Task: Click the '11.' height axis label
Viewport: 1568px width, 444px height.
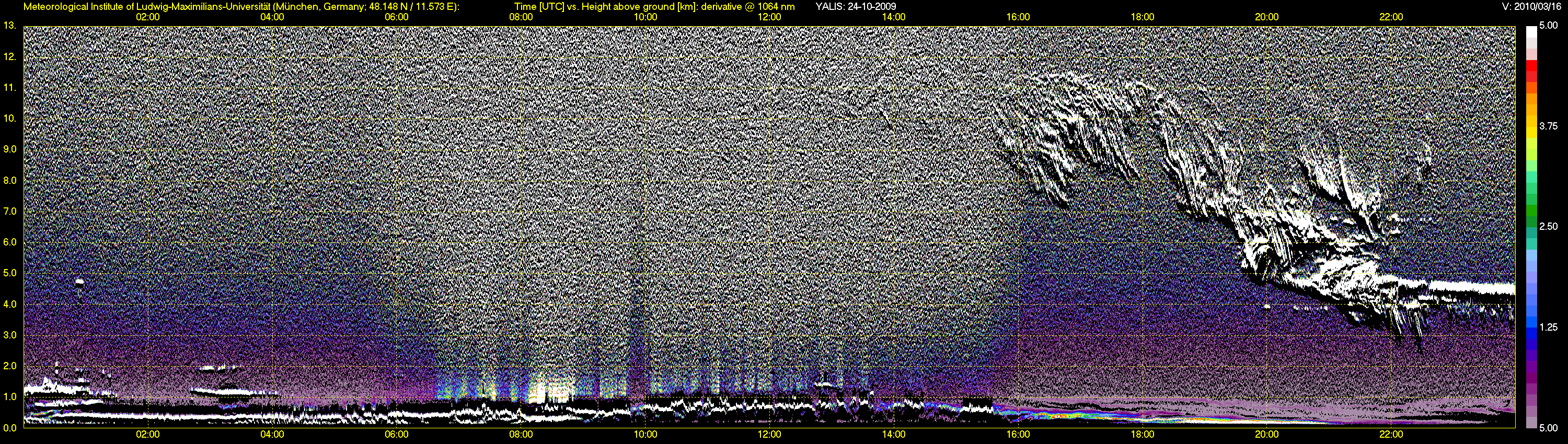Action: pyautogui.click(x=9, y=88)
